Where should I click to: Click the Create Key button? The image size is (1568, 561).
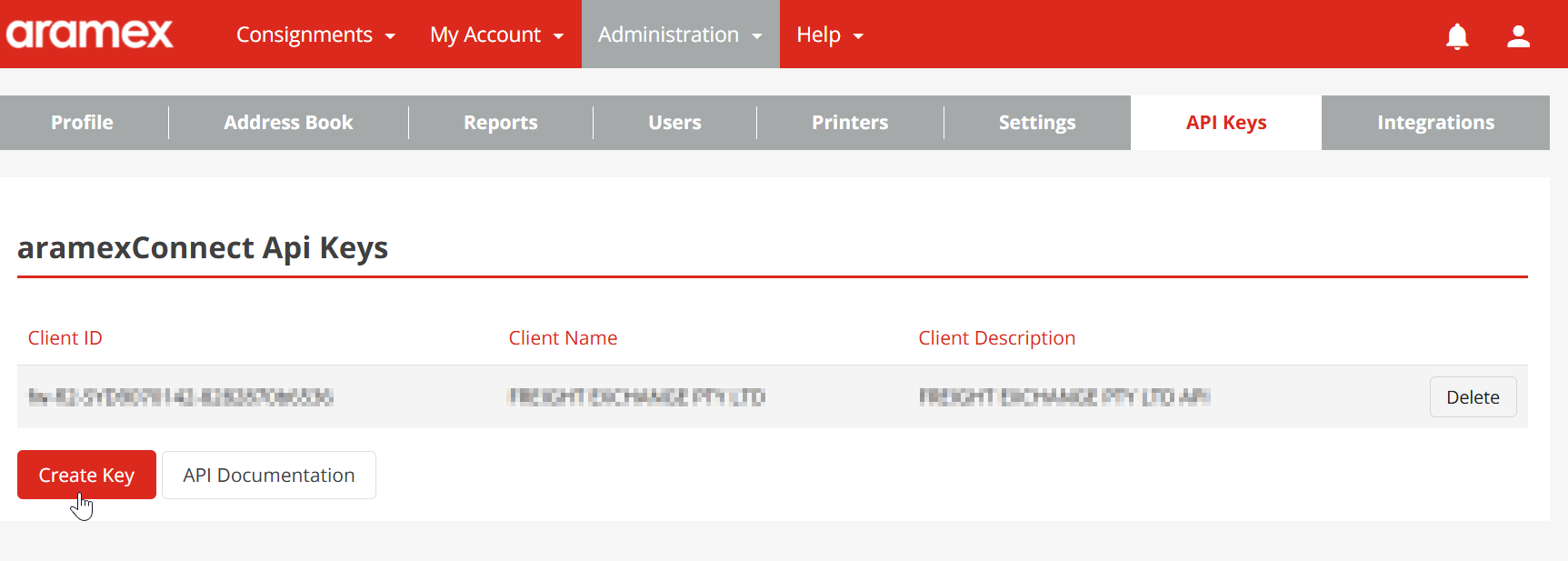point(86,475)
